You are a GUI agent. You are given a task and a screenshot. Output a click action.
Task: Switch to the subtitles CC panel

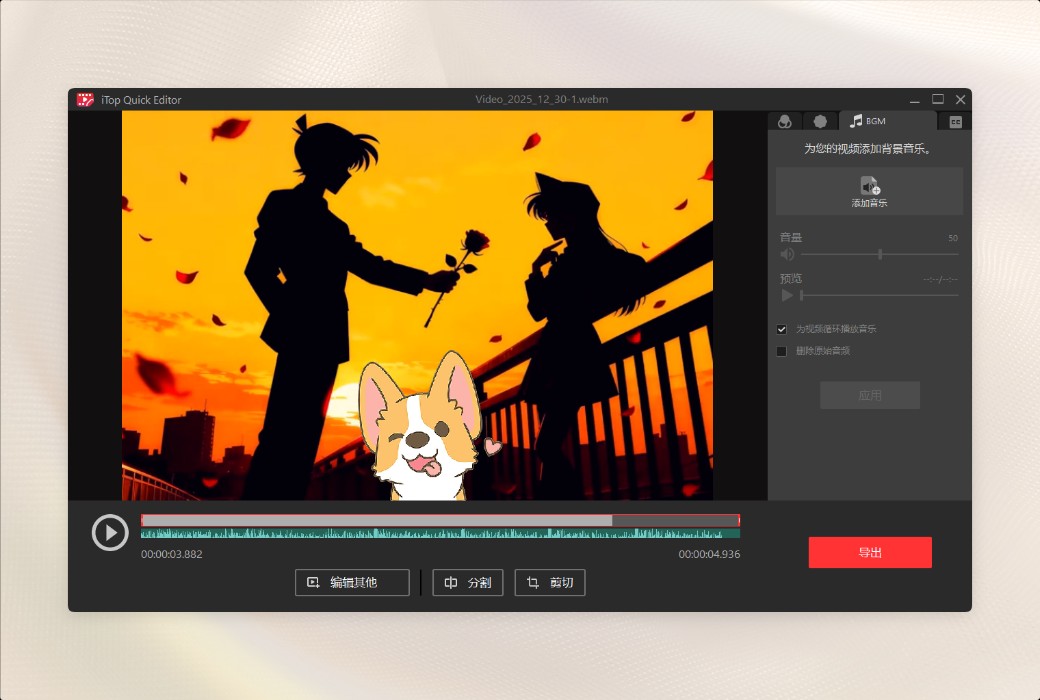pyautogui.click(x=955, y=120)
